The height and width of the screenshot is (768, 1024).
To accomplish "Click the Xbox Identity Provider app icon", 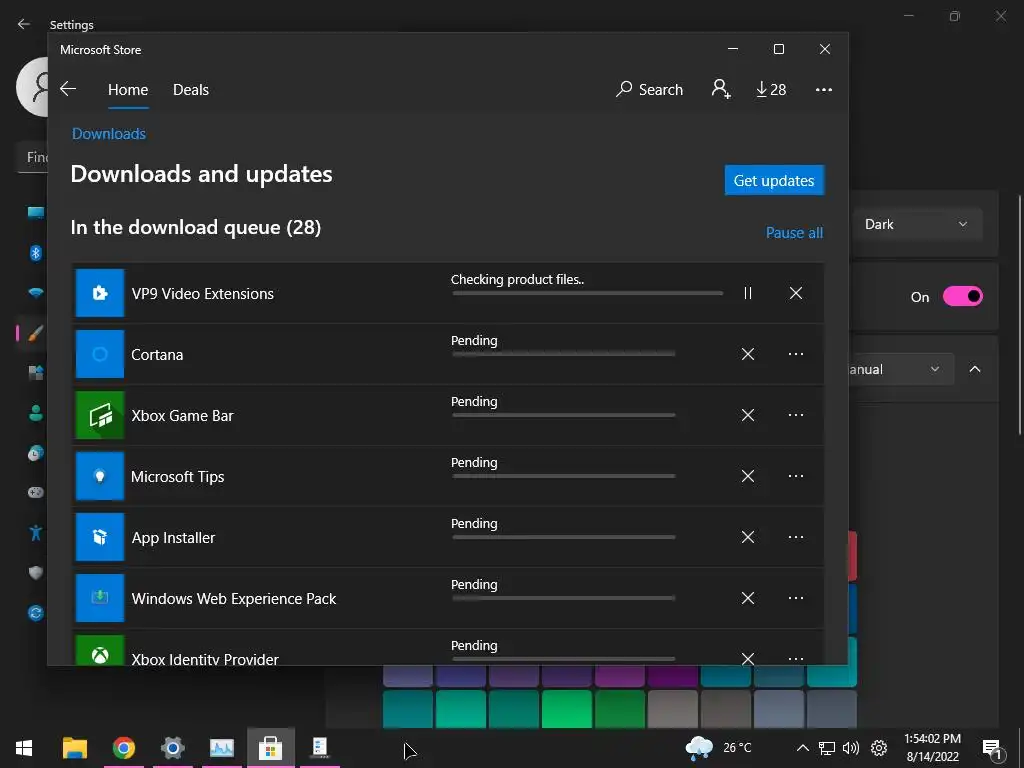I will pos(100,650).
